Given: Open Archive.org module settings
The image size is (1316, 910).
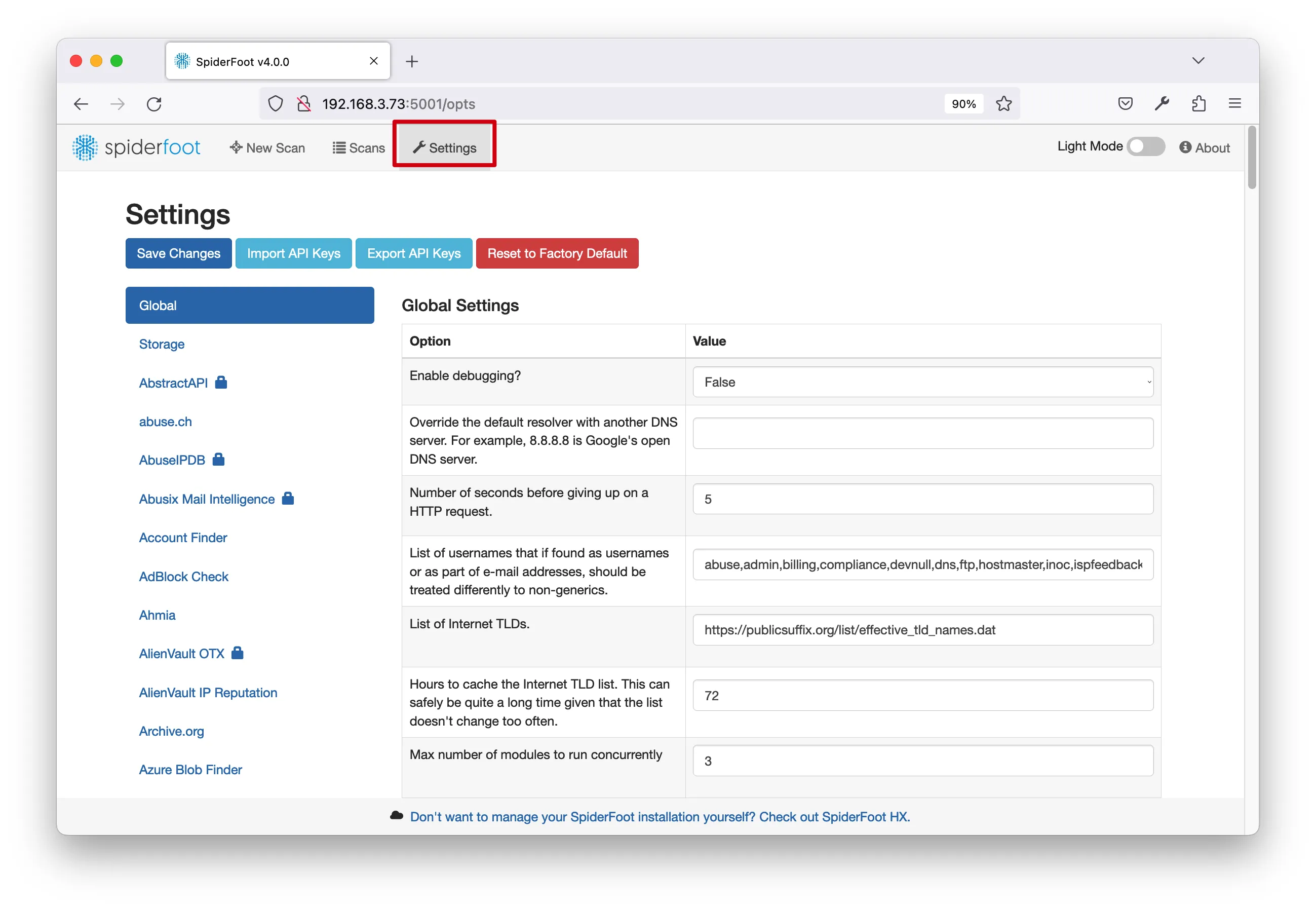Looking at the screenshot, I should (172, 732).
